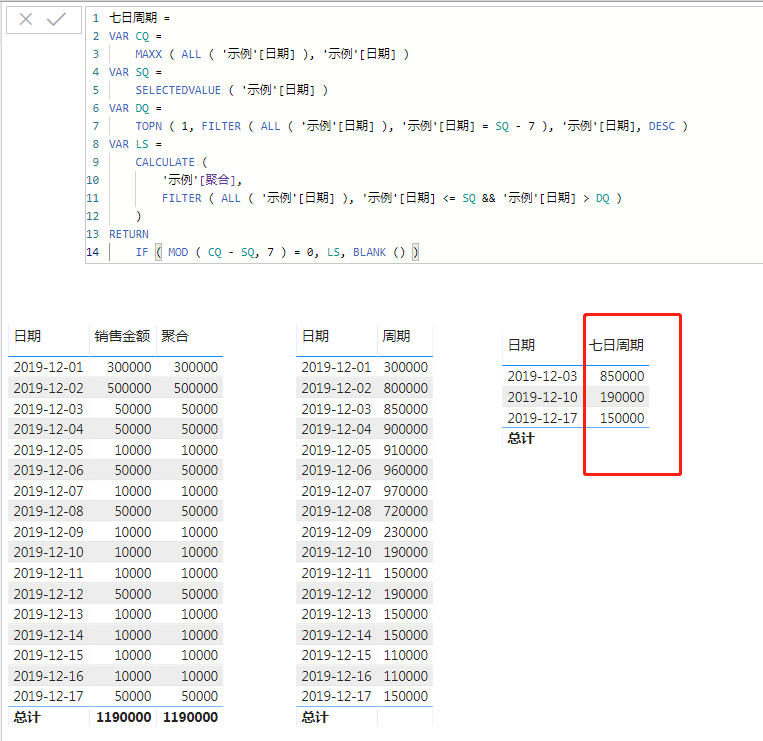This screenshot has height=741, width=763.
Task: Click the [聚合] reference on line 10
Action: [x=218, y=180]
